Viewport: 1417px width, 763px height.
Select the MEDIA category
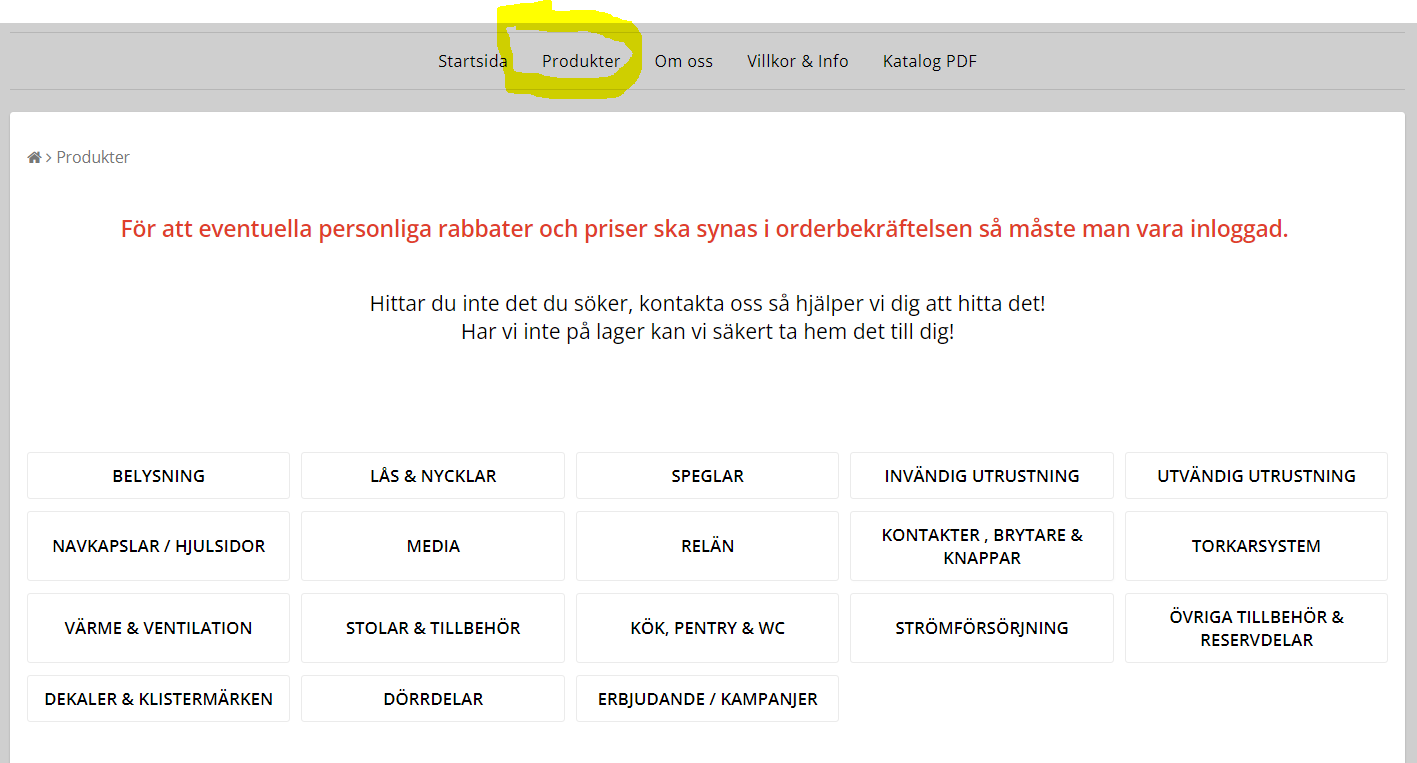pos(433,546)
